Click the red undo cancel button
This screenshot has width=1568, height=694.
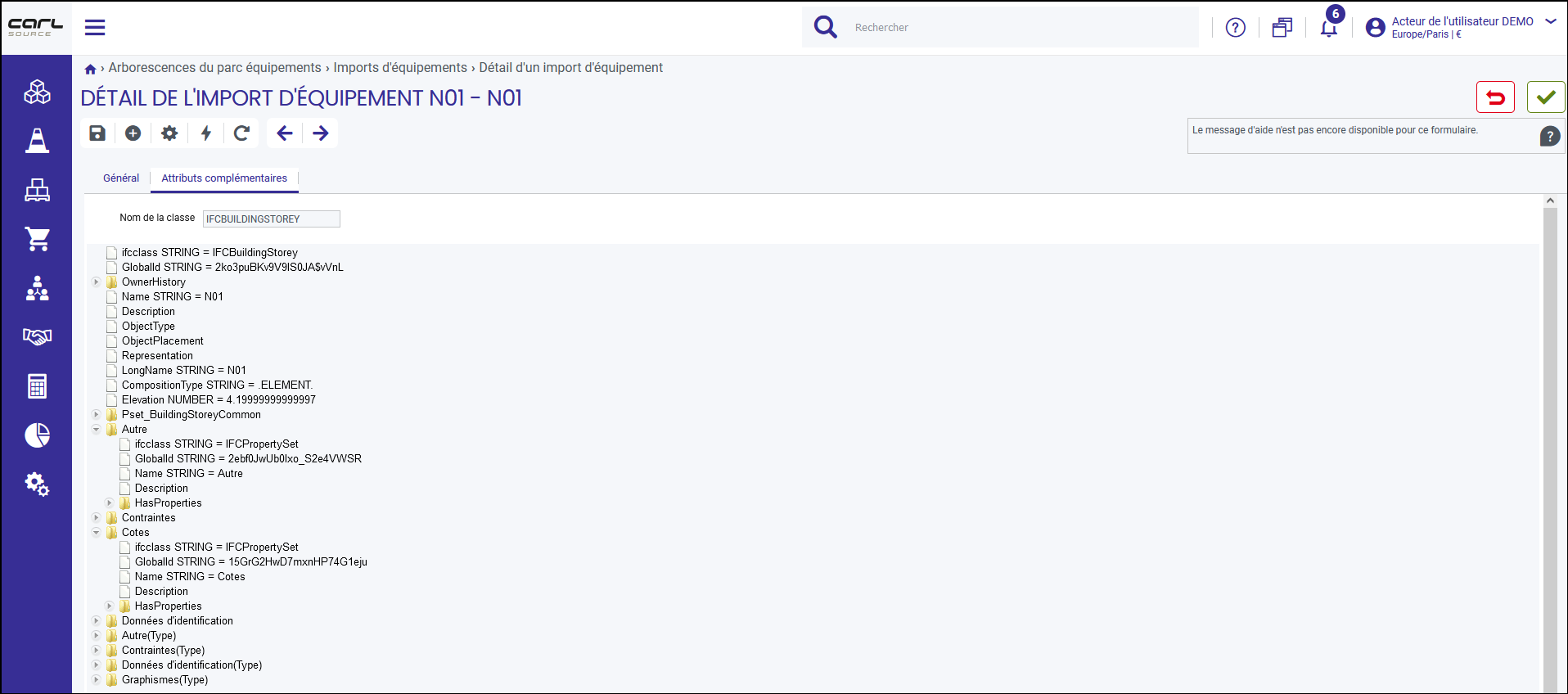coord(1495,97)
